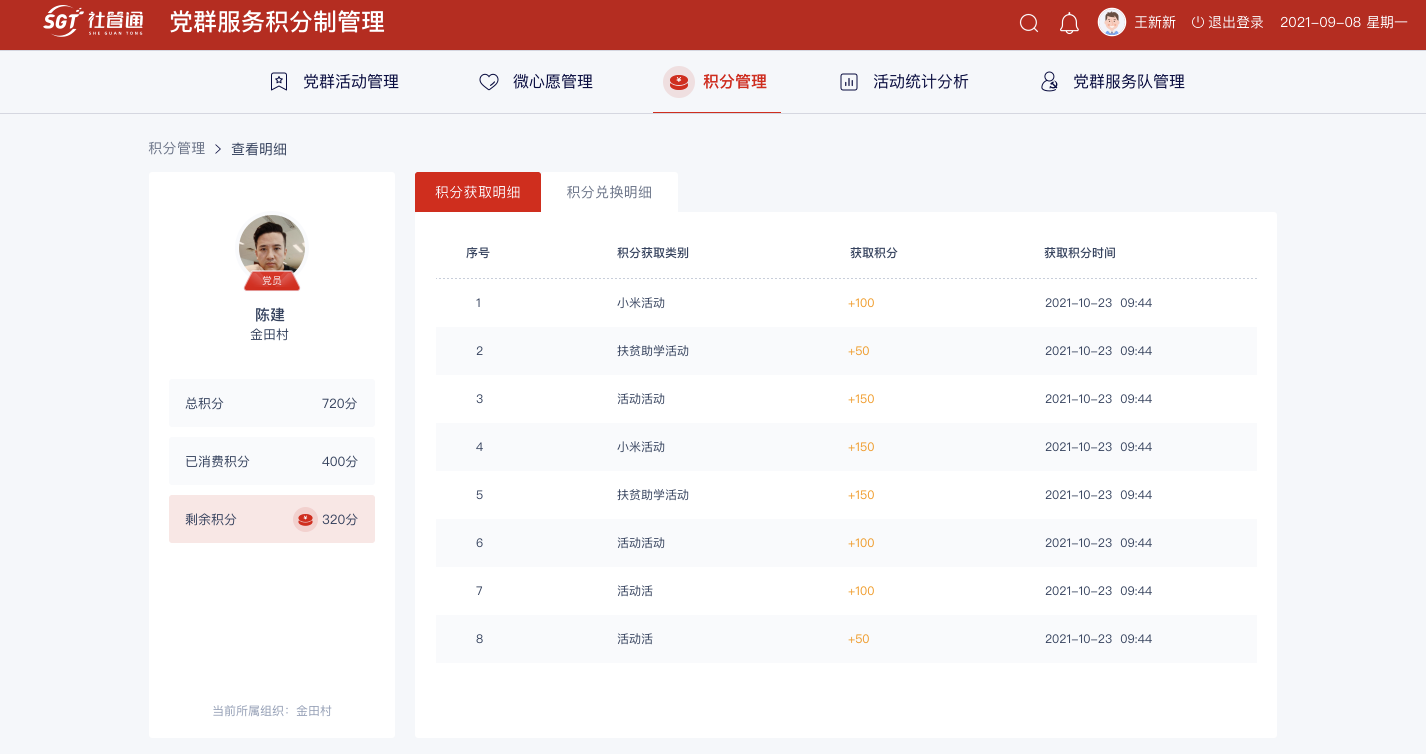Click the 获取积分时间 column header
This screenshot has width=1426, height=754.
(1080, 253)
